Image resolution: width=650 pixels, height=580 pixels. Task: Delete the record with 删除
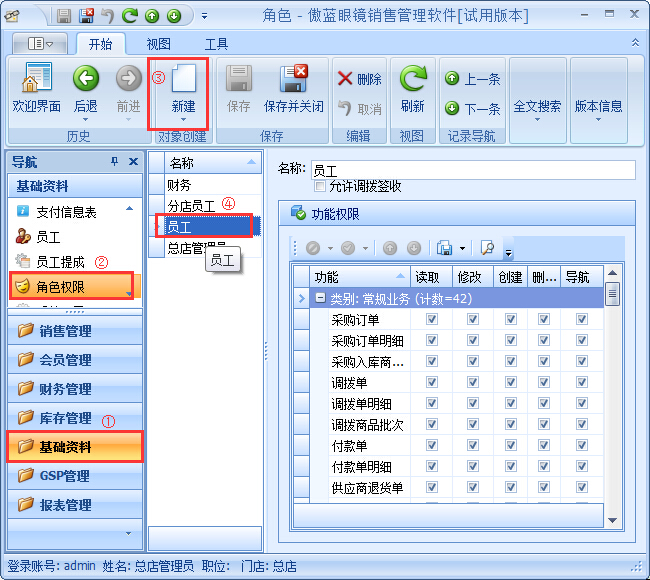click(x=359, y=78)
